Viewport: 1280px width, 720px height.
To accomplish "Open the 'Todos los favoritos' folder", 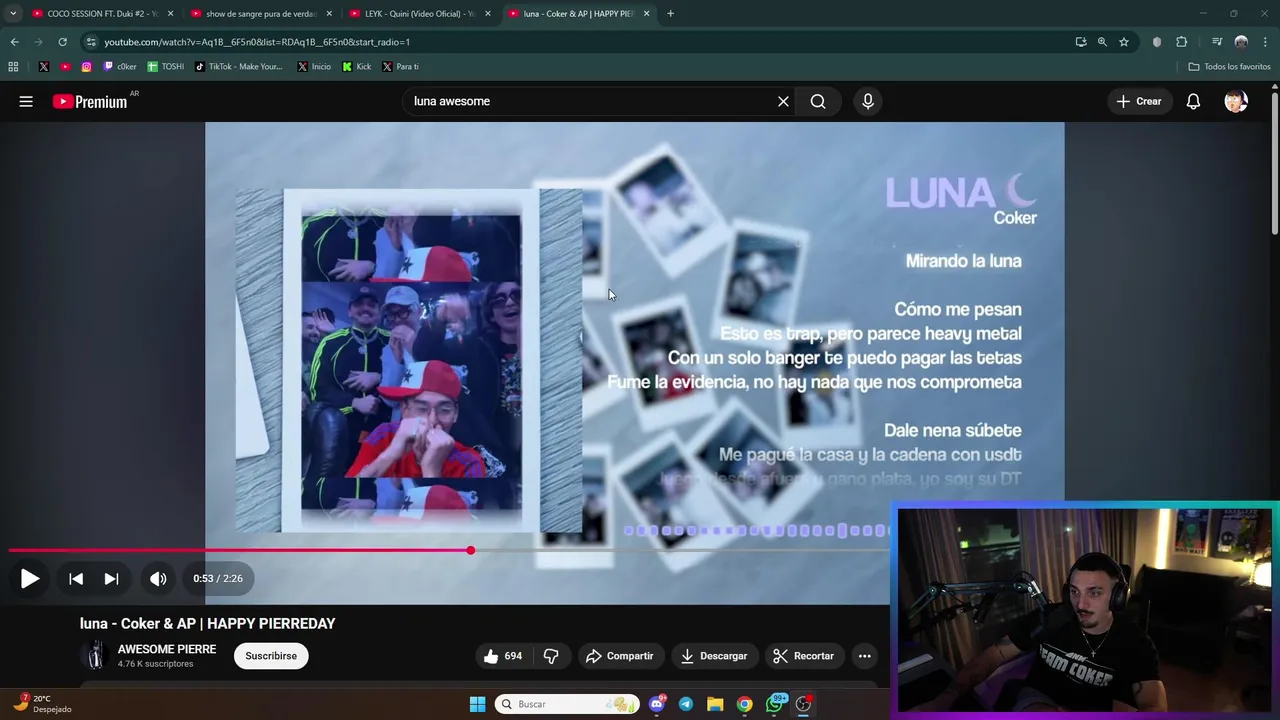I will [x=1229, y=67].
